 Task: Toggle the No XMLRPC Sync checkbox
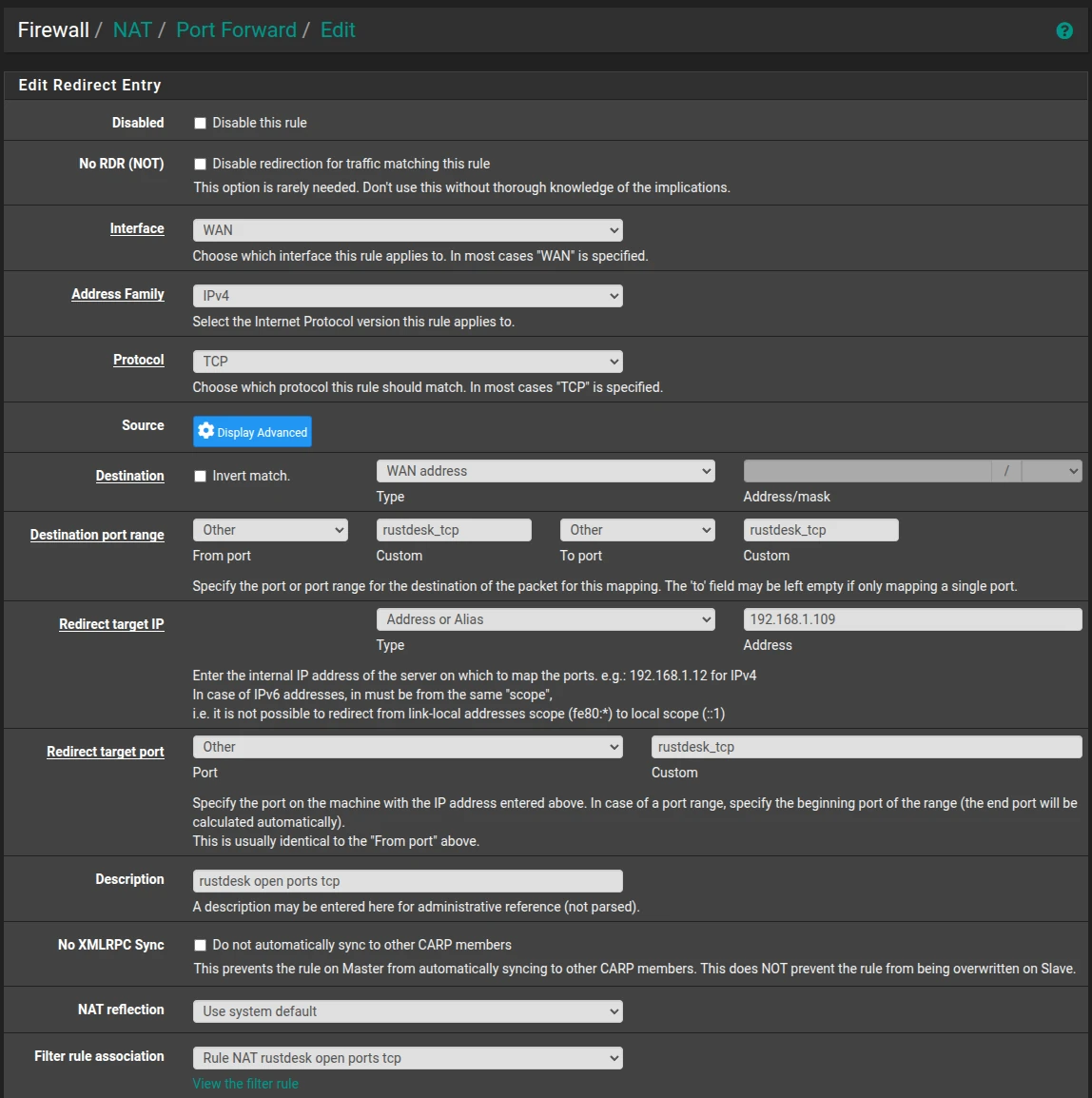tap(200, 946)
